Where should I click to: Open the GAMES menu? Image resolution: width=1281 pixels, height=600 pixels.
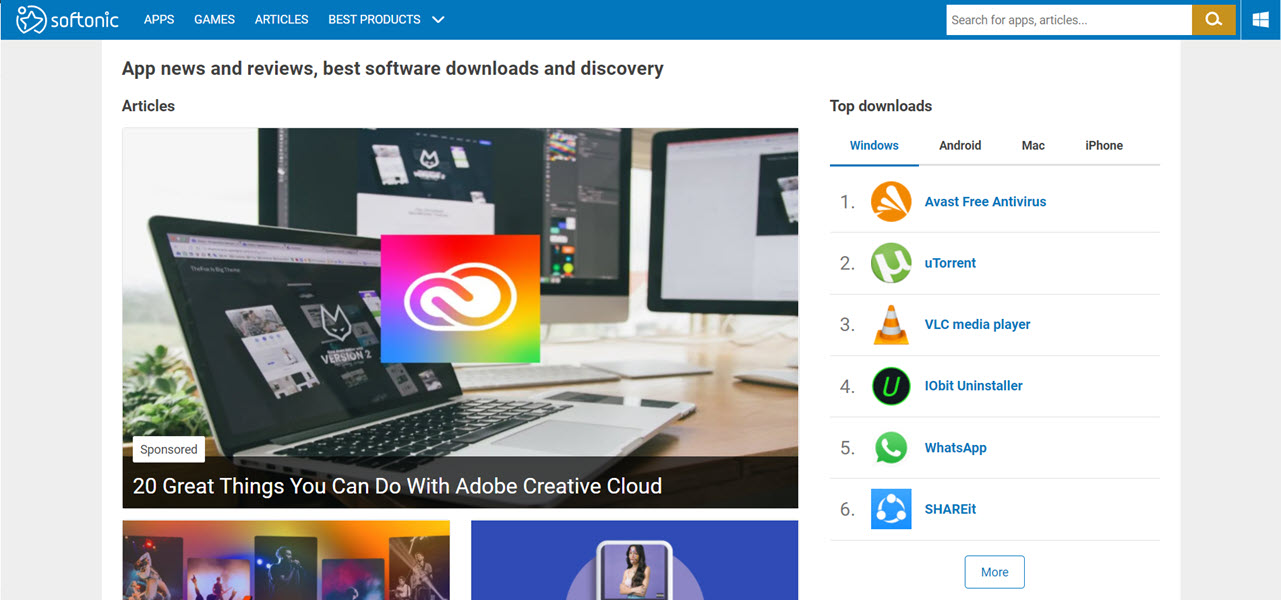(x=215, y=20)
